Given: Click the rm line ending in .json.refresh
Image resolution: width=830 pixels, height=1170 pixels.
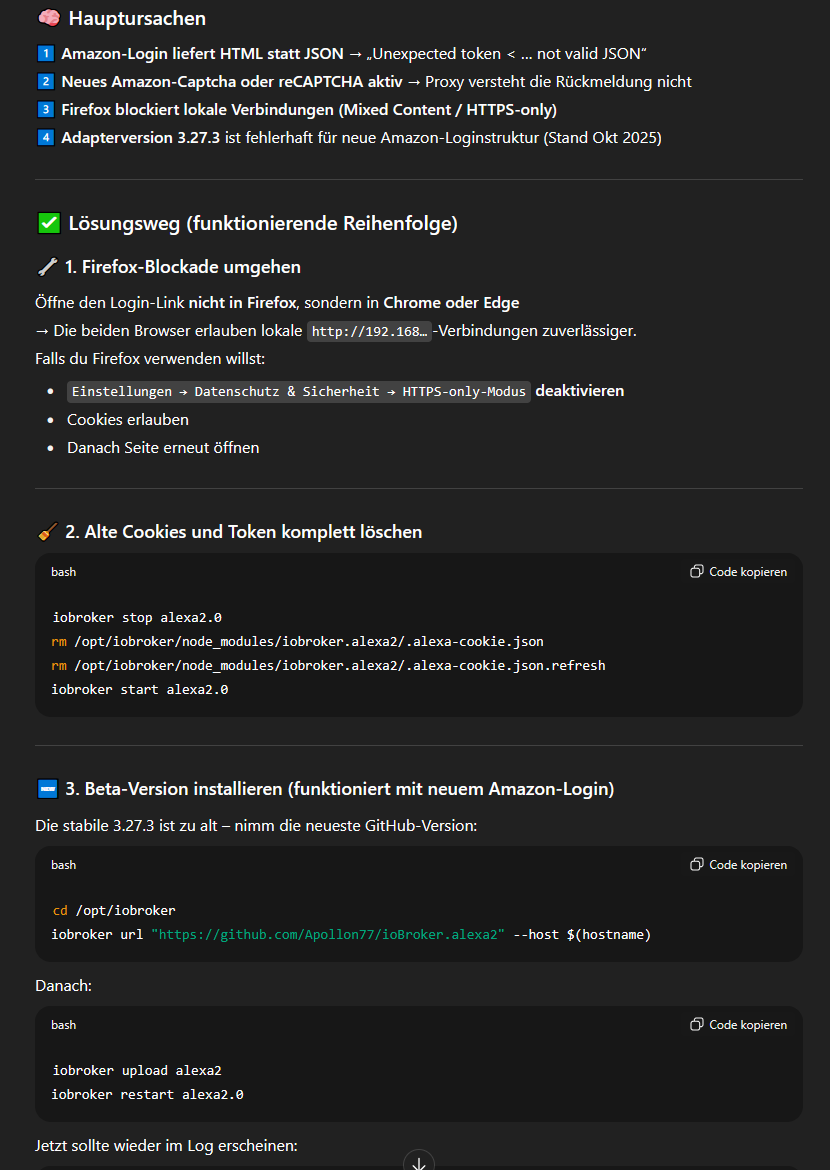Looking at the screenshot, I should click(328, 665).
